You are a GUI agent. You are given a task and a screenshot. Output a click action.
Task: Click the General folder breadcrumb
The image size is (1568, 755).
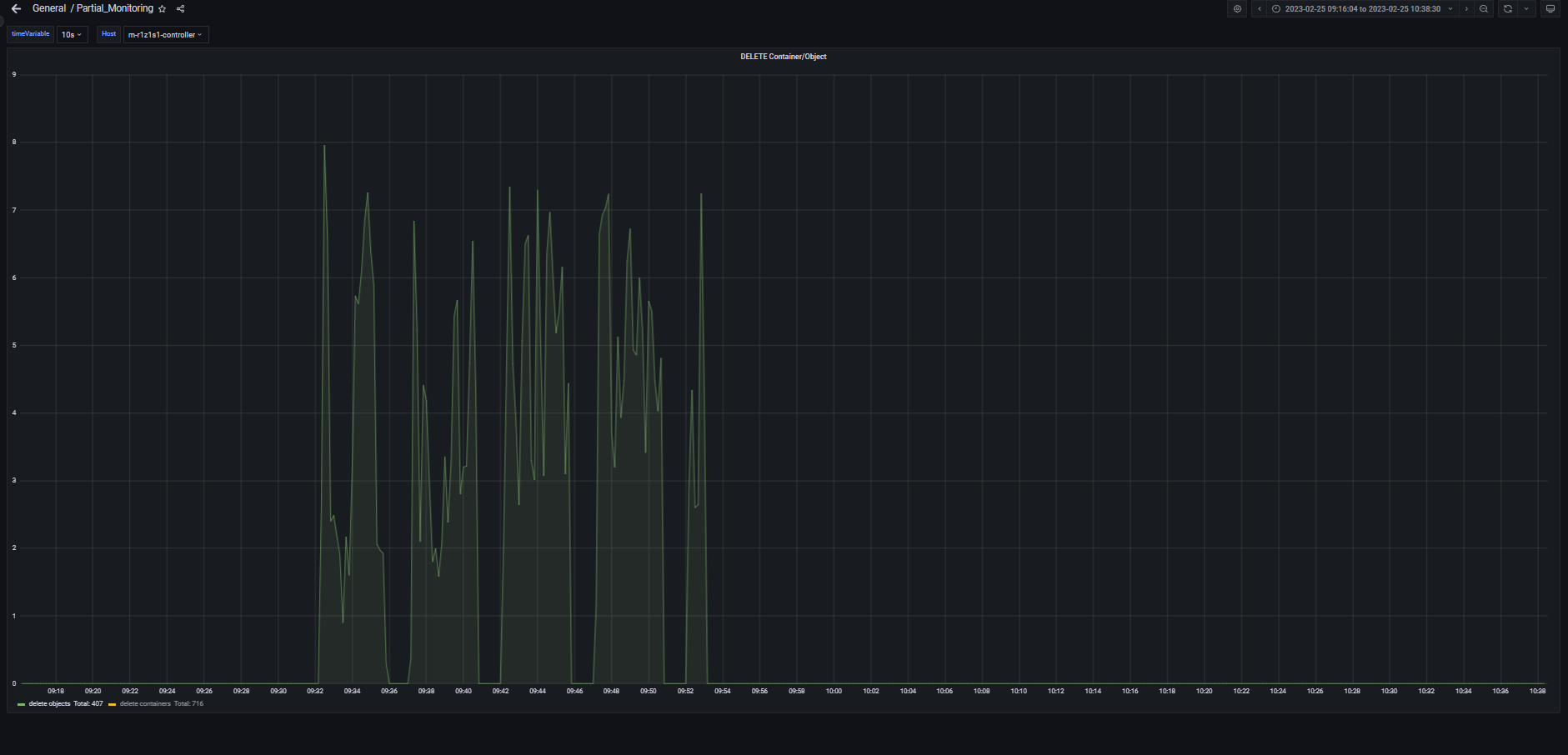point(49,8)
